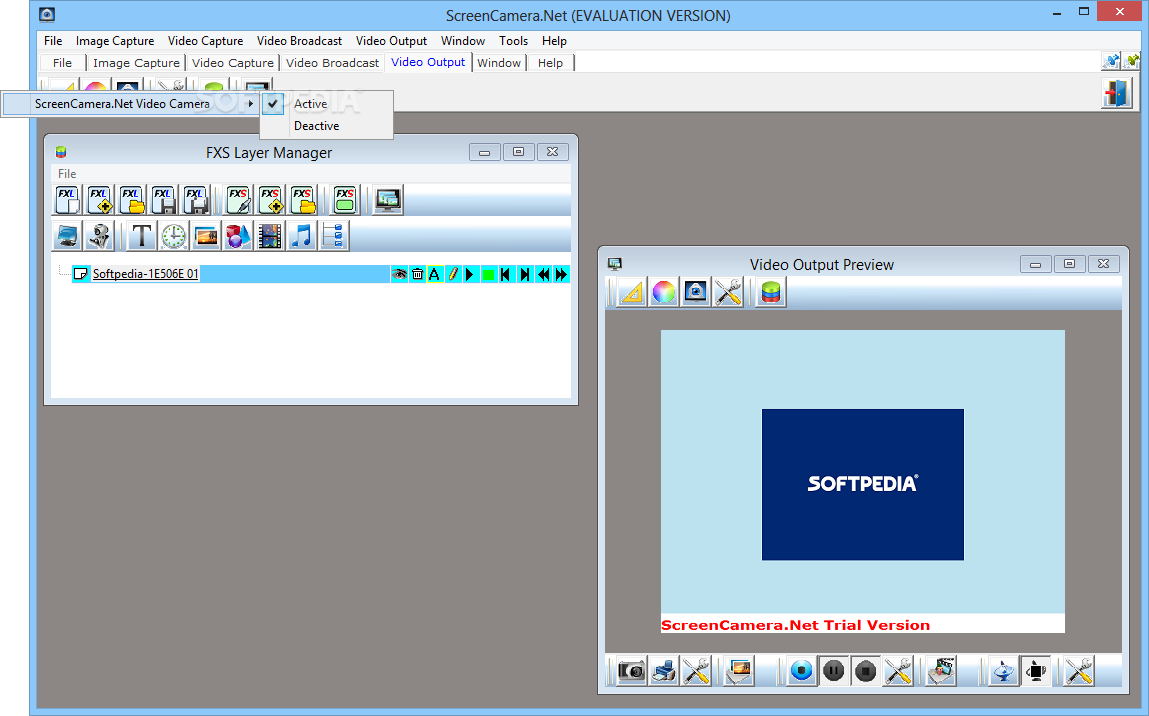Pause recording in Video Output Preview

point(834,671)
